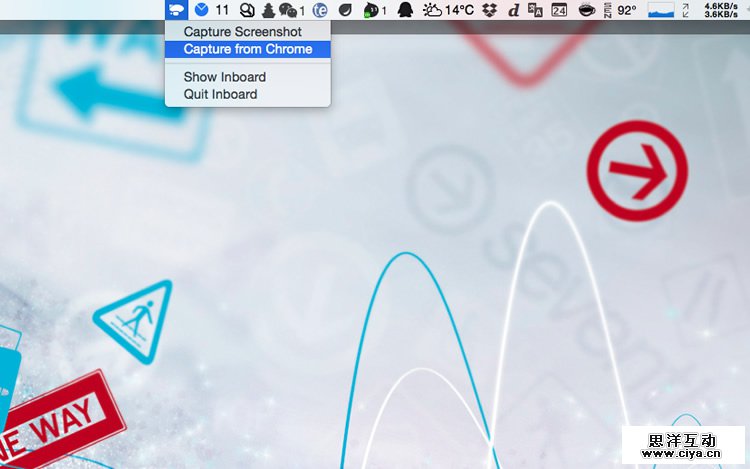Image resolution: width=750 pixels, height=469 pixels.
Task: Click the network speed 4.6KB/s indicator
Action: 721,10
